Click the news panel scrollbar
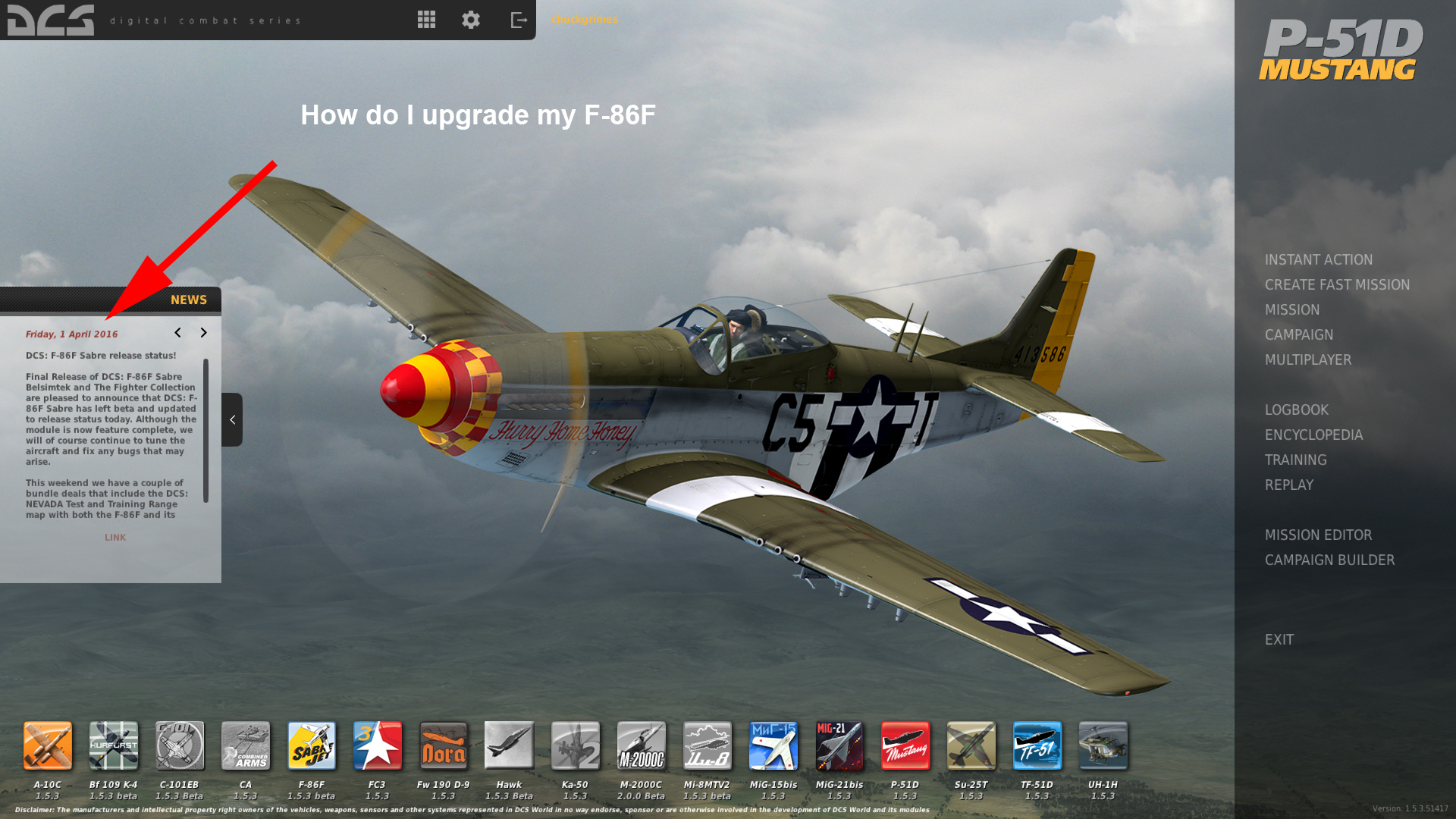Screen dimensions: 1456x819 (x=206, y=430)
